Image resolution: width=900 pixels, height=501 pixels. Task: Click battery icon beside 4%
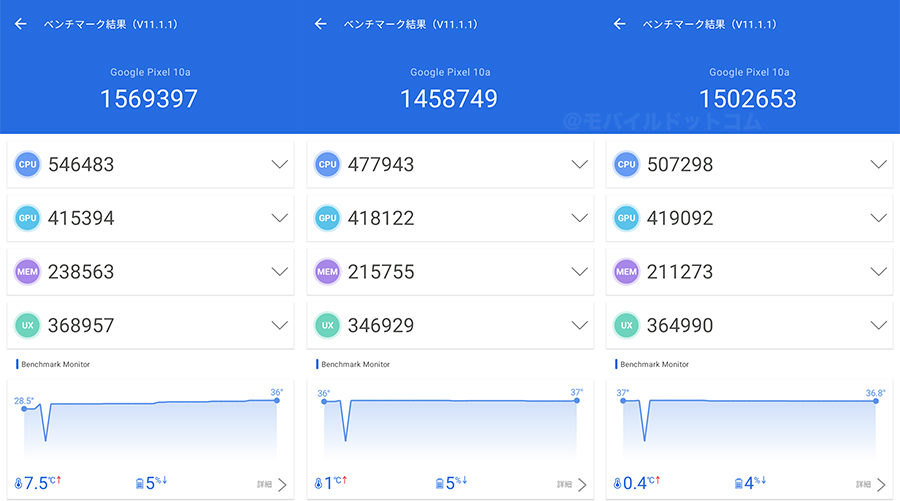[739, 484]
